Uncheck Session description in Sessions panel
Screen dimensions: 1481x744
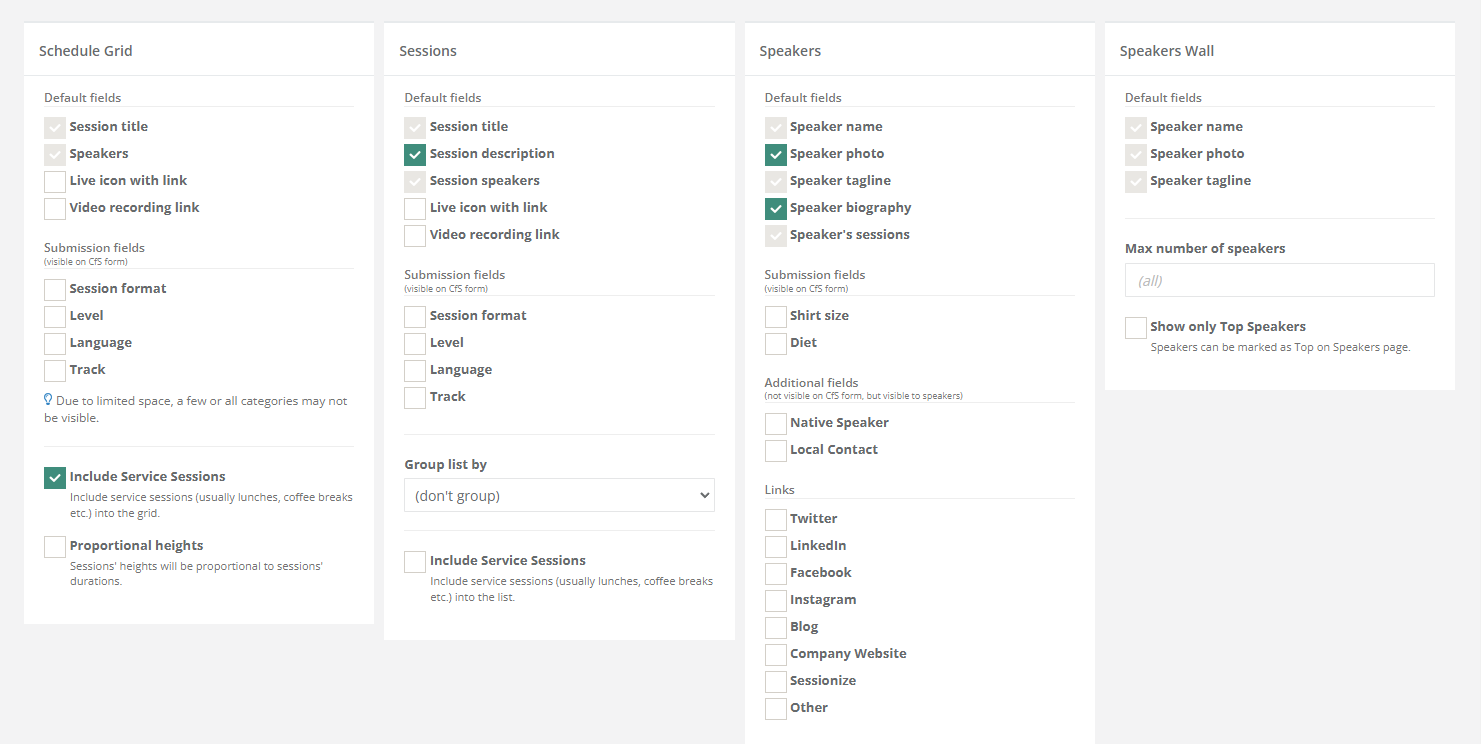(x=415, y=154)
